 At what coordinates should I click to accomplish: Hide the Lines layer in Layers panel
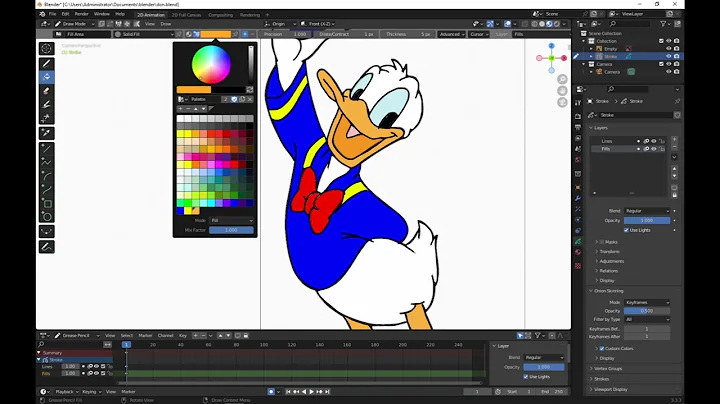click(653, 141)
